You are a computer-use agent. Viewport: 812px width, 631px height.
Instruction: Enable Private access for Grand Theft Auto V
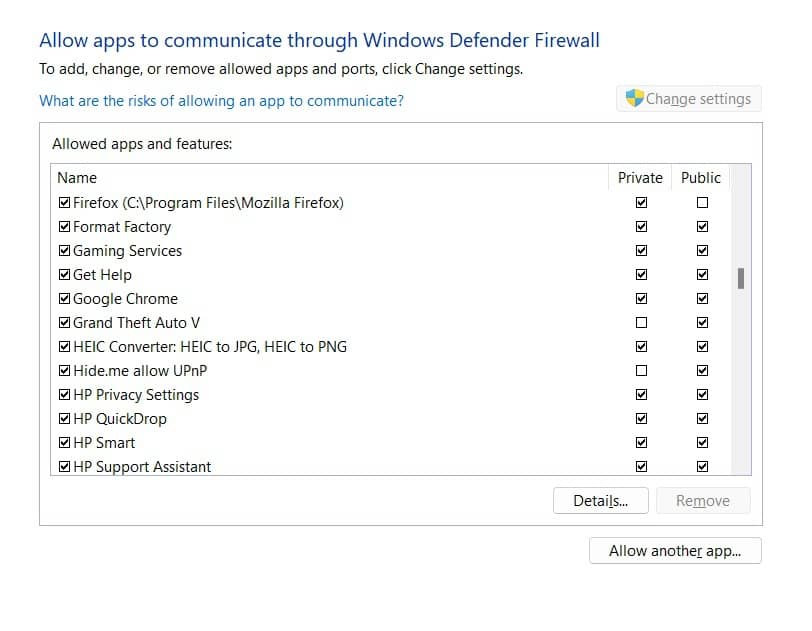point(640,322)
